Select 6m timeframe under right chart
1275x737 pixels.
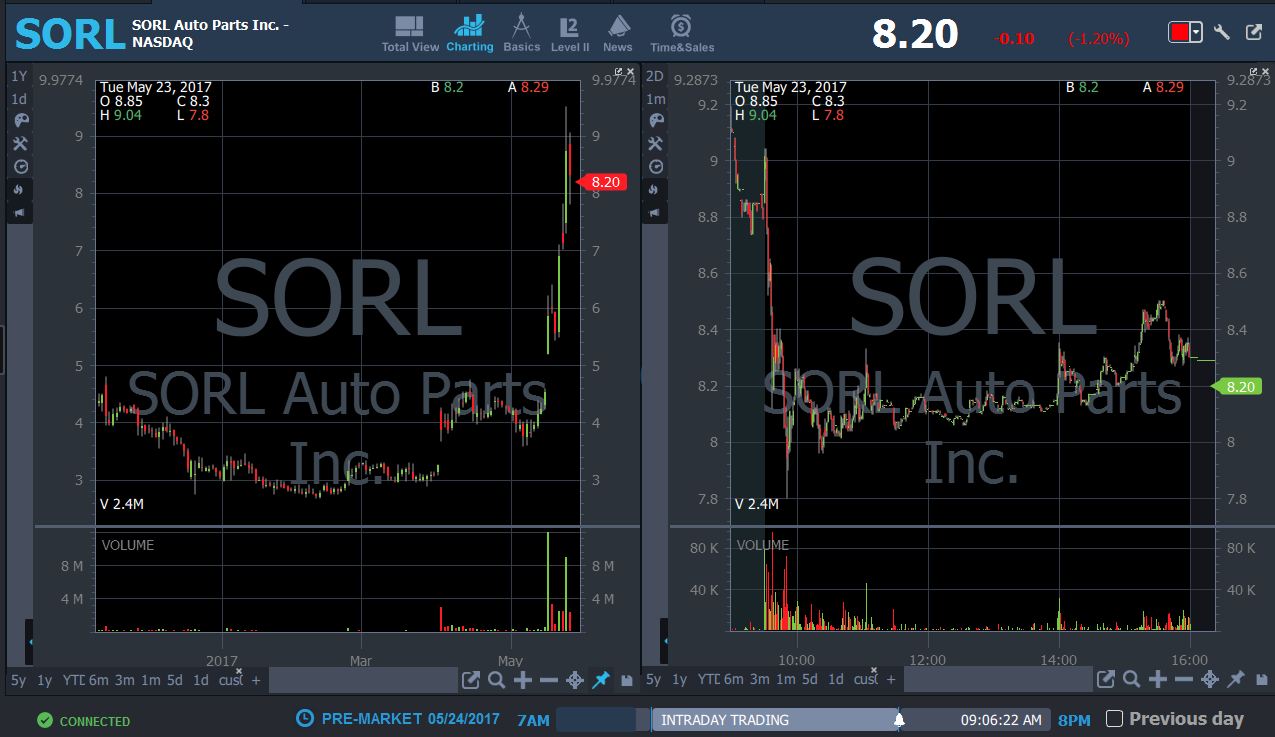click(x=733, y=680)
